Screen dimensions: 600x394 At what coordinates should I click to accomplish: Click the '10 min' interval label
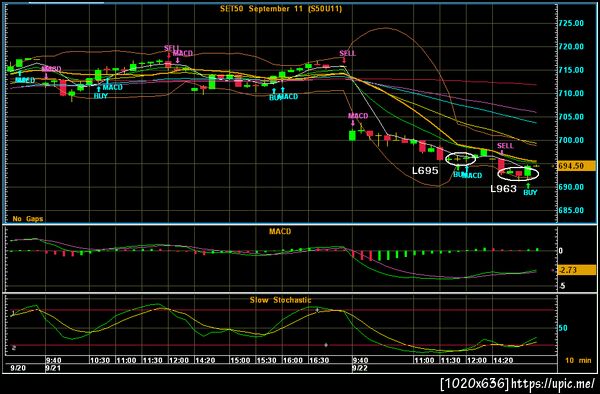point(578,360)
